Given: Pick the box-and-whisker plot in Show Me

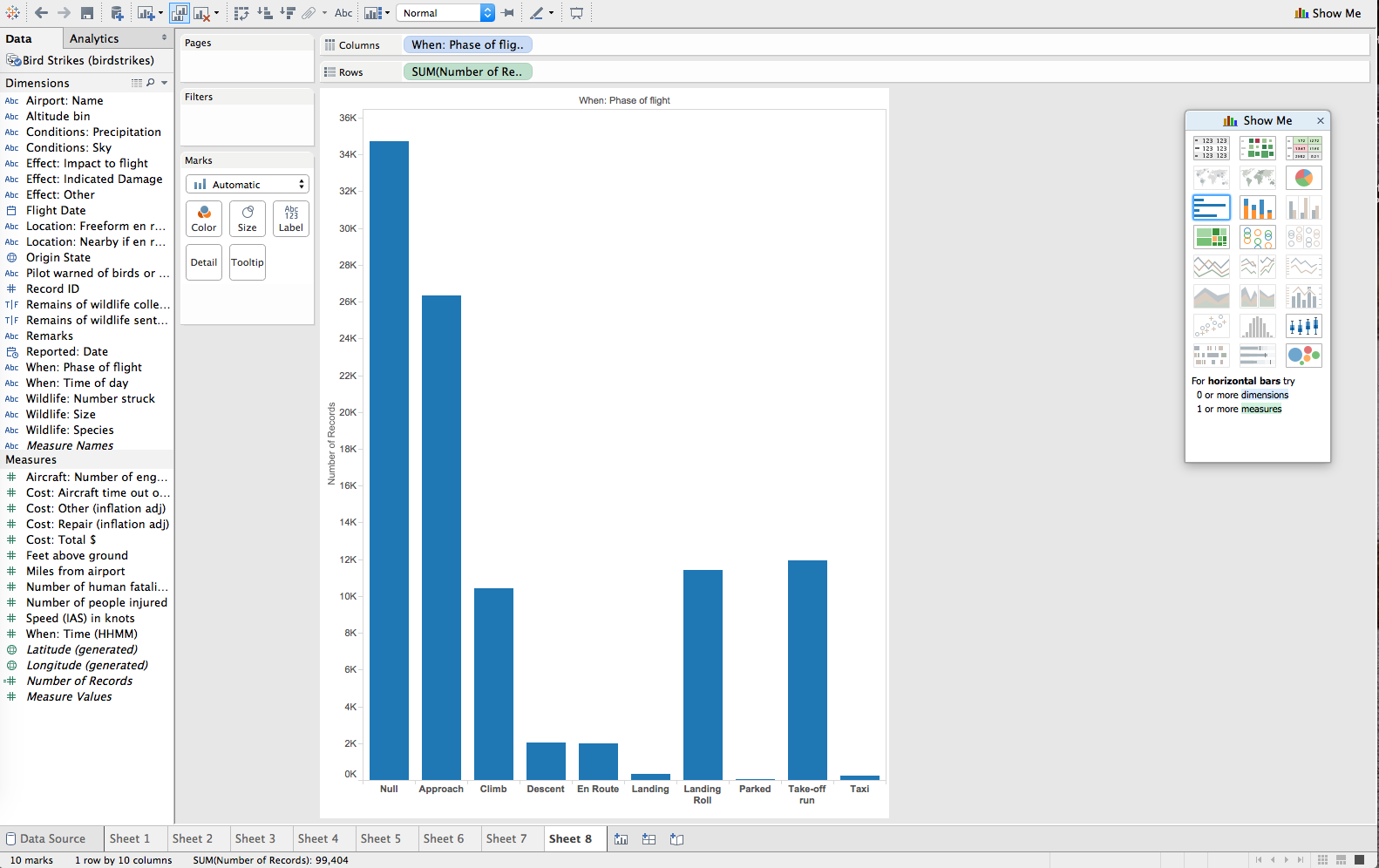Looking at the screenshot, I should 1303,326.
